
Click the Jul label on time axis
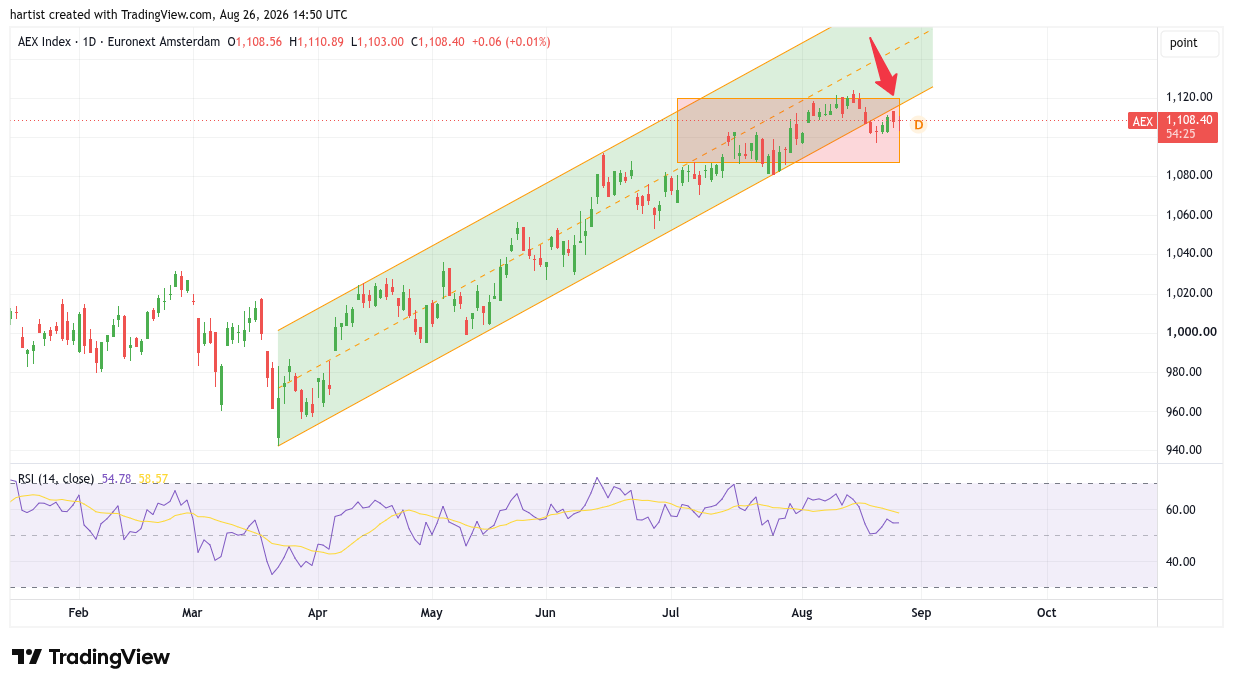[671, 612]
